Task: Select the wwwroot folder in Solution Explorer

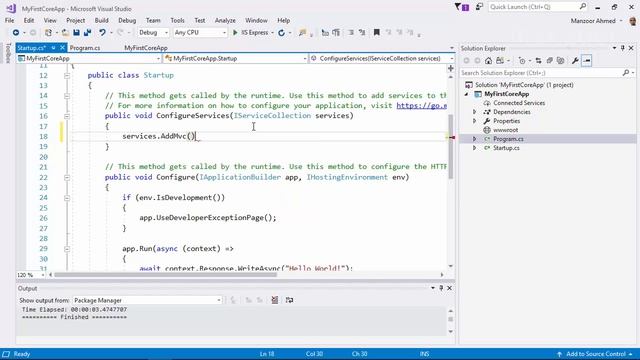Action: pos(505,130)
